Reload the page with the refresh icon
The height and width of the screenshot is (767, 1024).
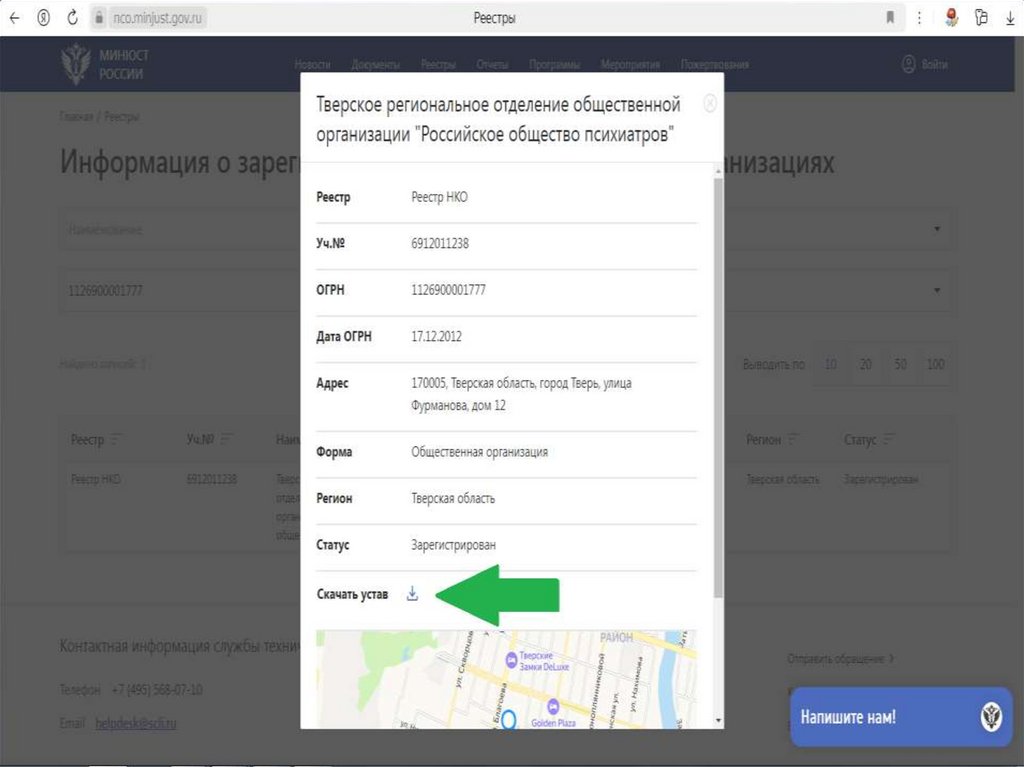pos(72,18)
